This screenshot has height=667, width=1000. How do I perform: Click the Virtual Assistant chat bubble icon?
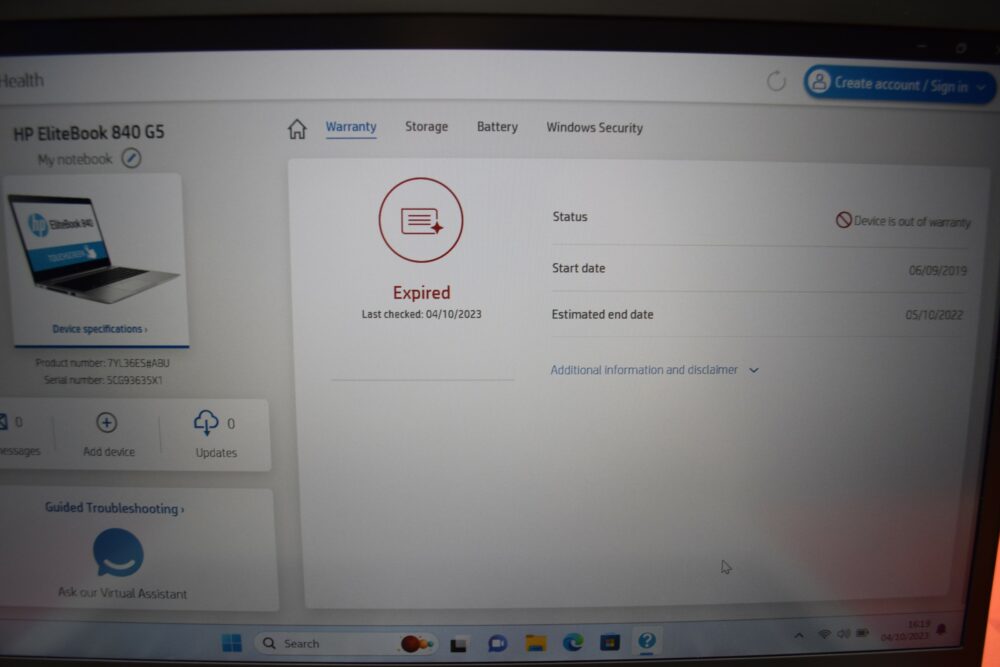pos(119,553)
